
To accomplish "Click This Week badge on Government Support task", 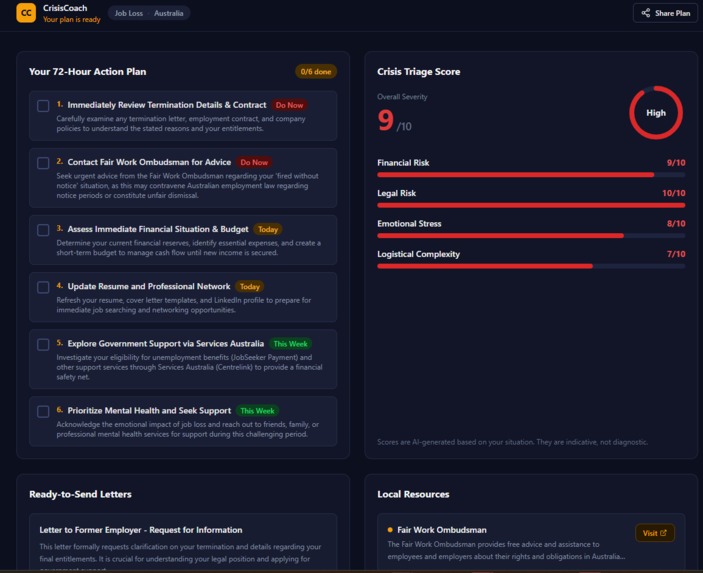I will click(x=291, y=344).
